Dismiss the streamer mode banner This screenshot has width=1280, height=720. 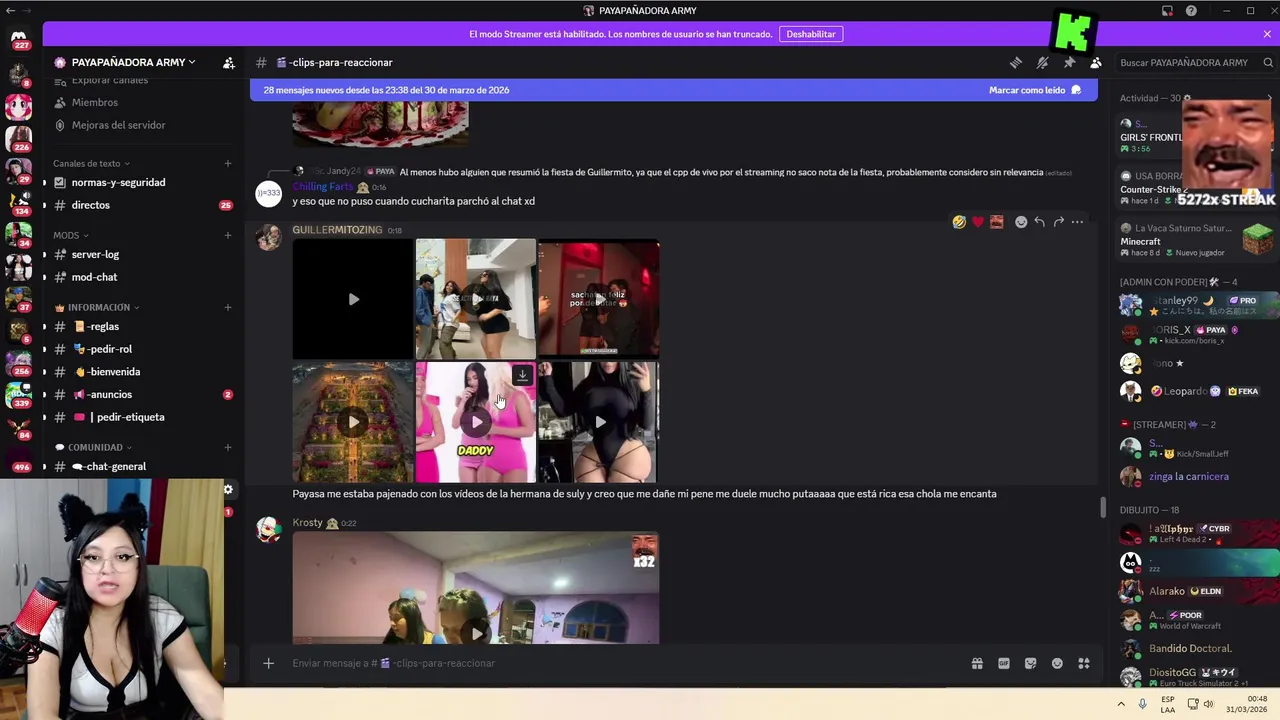pos(1267,34)
